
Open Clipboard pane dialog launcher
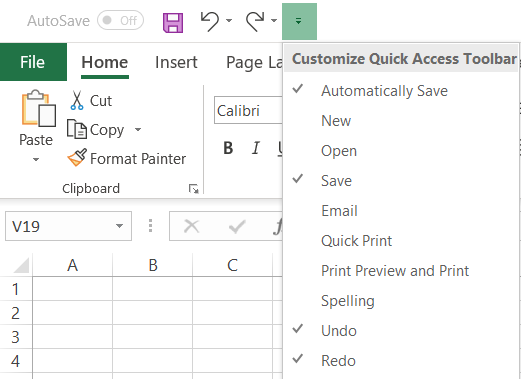(x=194, y=189)
